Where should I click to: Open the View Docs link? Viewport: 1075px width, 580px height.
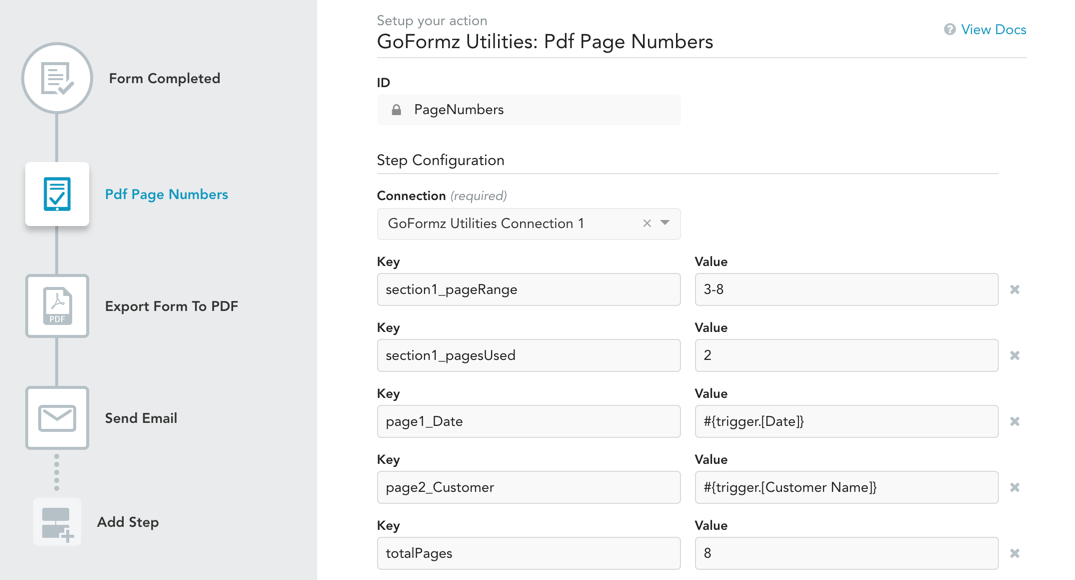(x=993, y=30)
